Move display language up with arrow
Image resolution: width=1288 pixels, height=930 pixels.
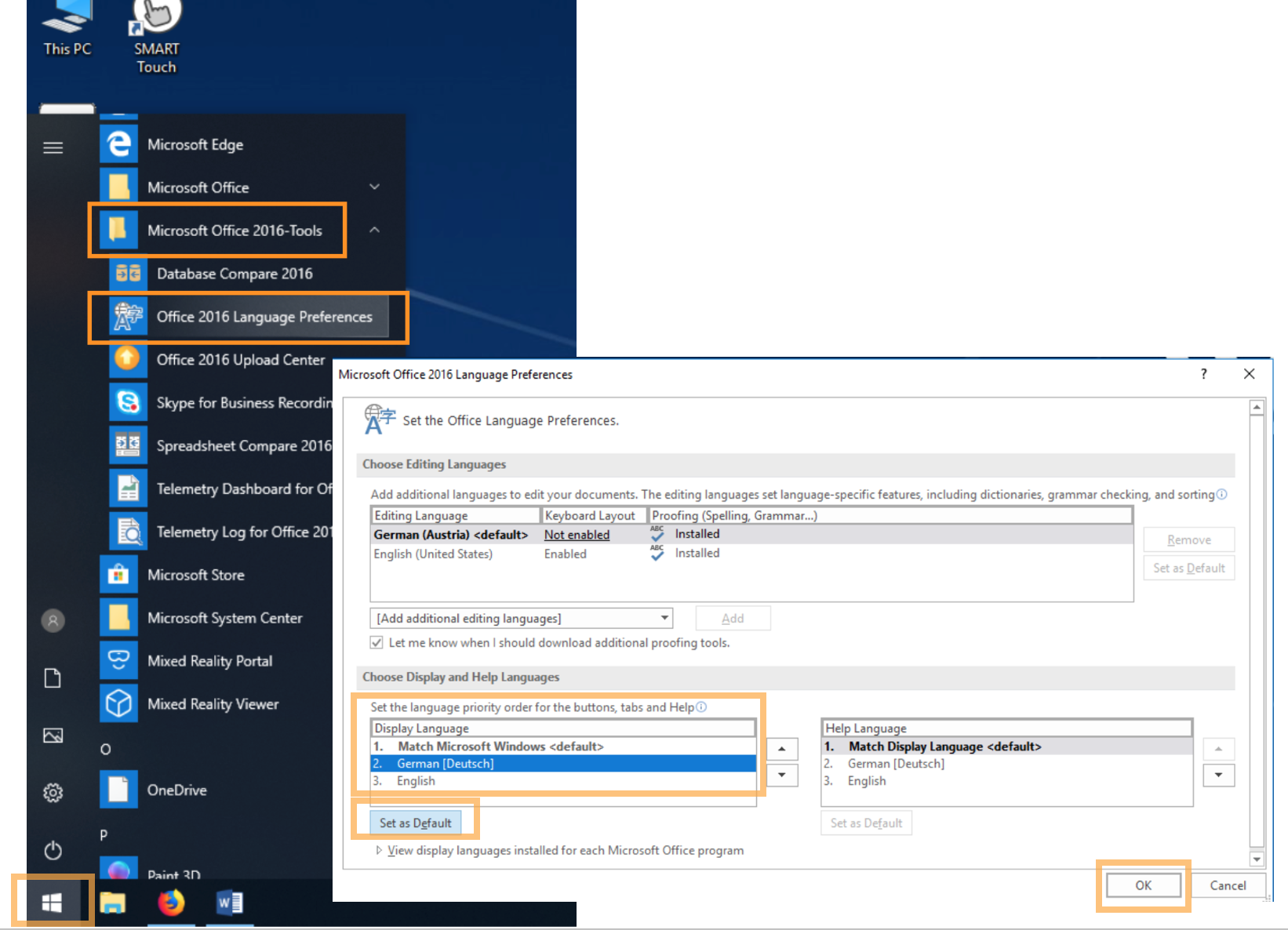pyautogui.click(x=781, y=749)
